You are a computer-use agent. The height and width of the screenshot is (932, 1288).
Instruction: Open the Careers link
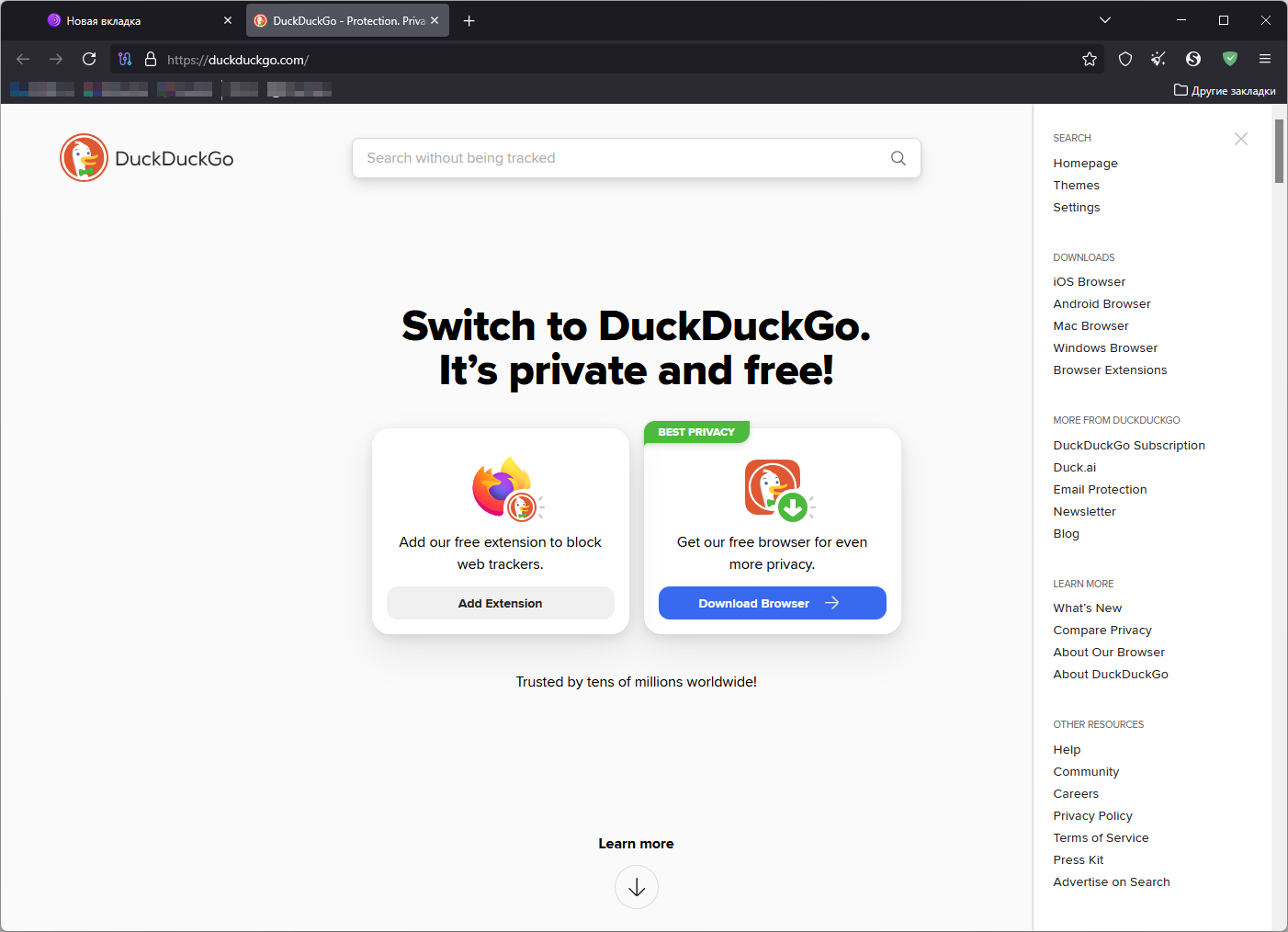coord(1076,793)
